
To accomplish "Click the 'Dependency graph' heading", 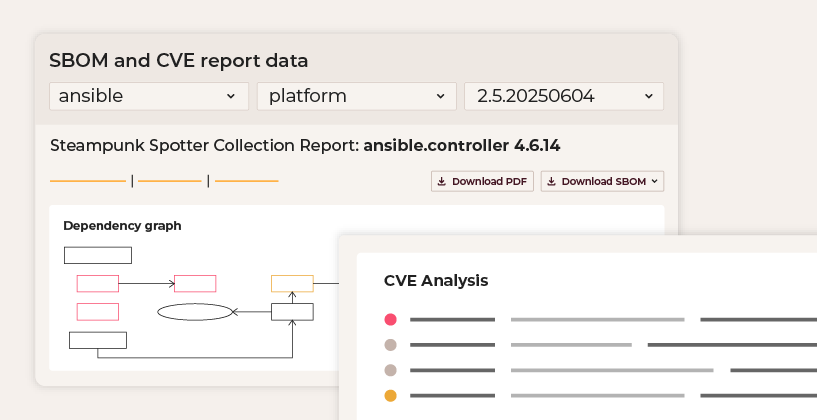I will point(122,226).
